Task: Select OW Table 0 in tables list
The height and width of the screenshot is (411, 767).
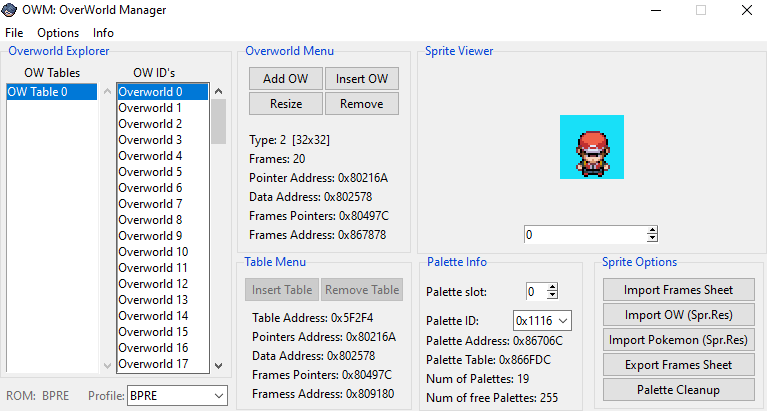Action: 51,92
